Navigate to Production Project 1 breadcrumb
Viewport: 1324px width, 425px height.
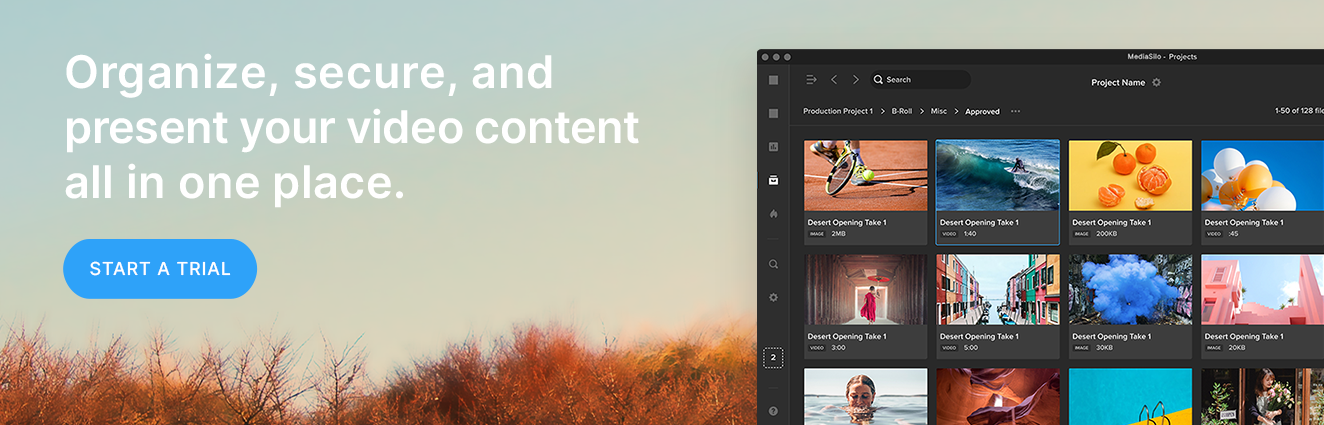[837, 112]
